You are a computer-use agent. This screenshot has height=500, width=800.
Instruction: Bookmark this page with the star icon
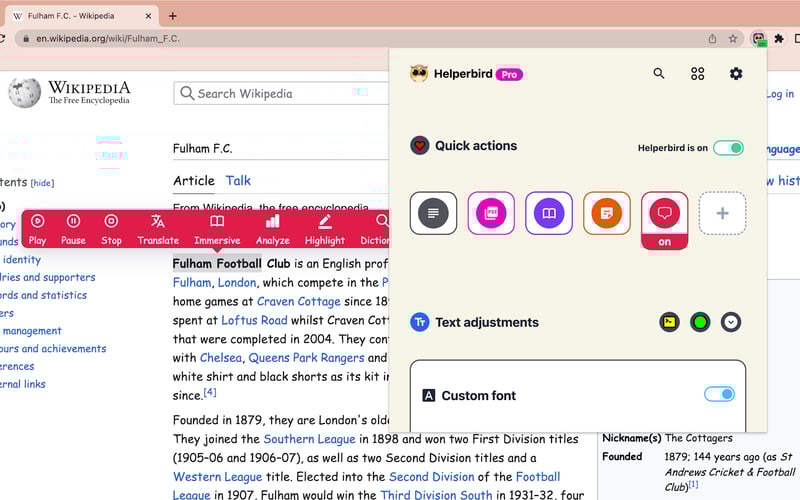coord(733,39)
